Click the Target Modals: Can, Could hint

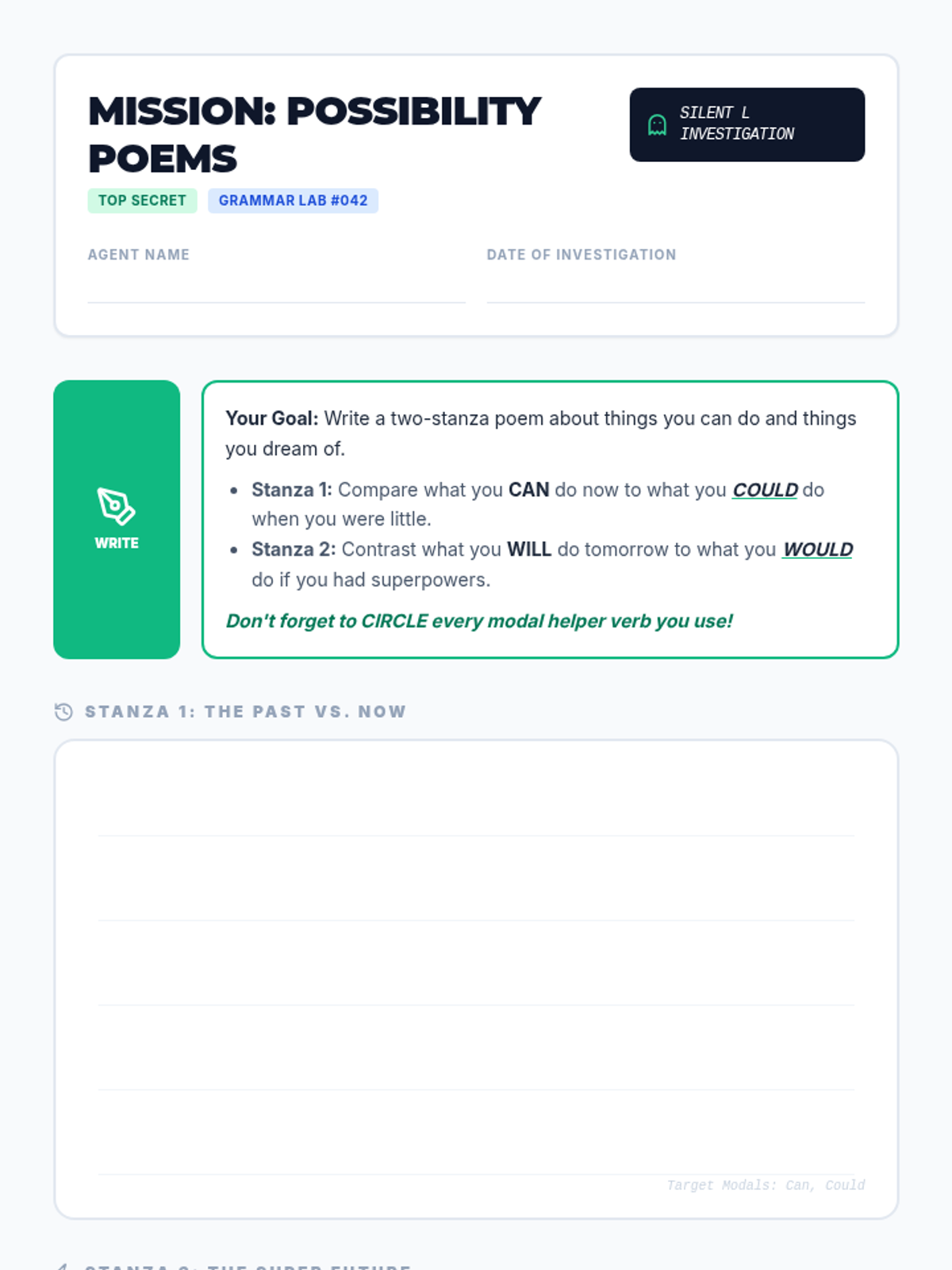(x=766, y=1185)
